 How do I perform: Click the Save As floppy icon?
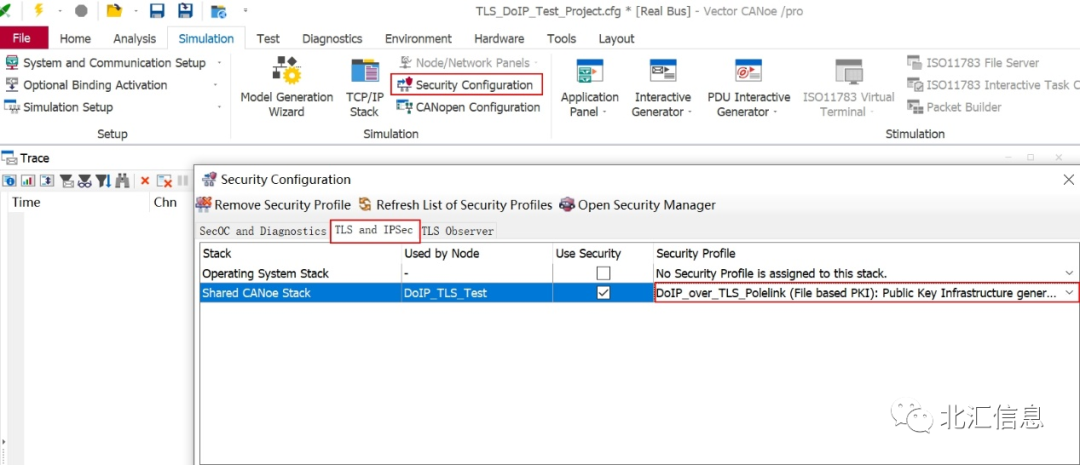(185, 10)
